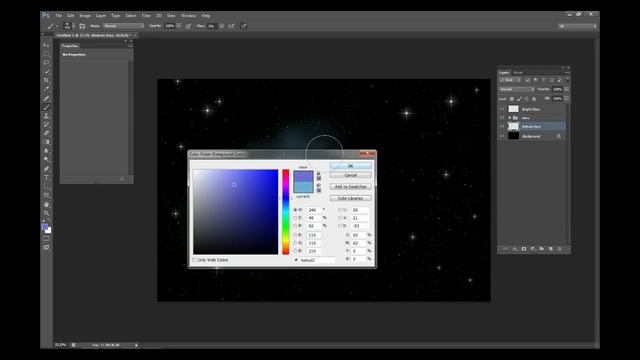
Task: Select the Nebula Base layer thumbnail
Action: (x=513, y=127)
